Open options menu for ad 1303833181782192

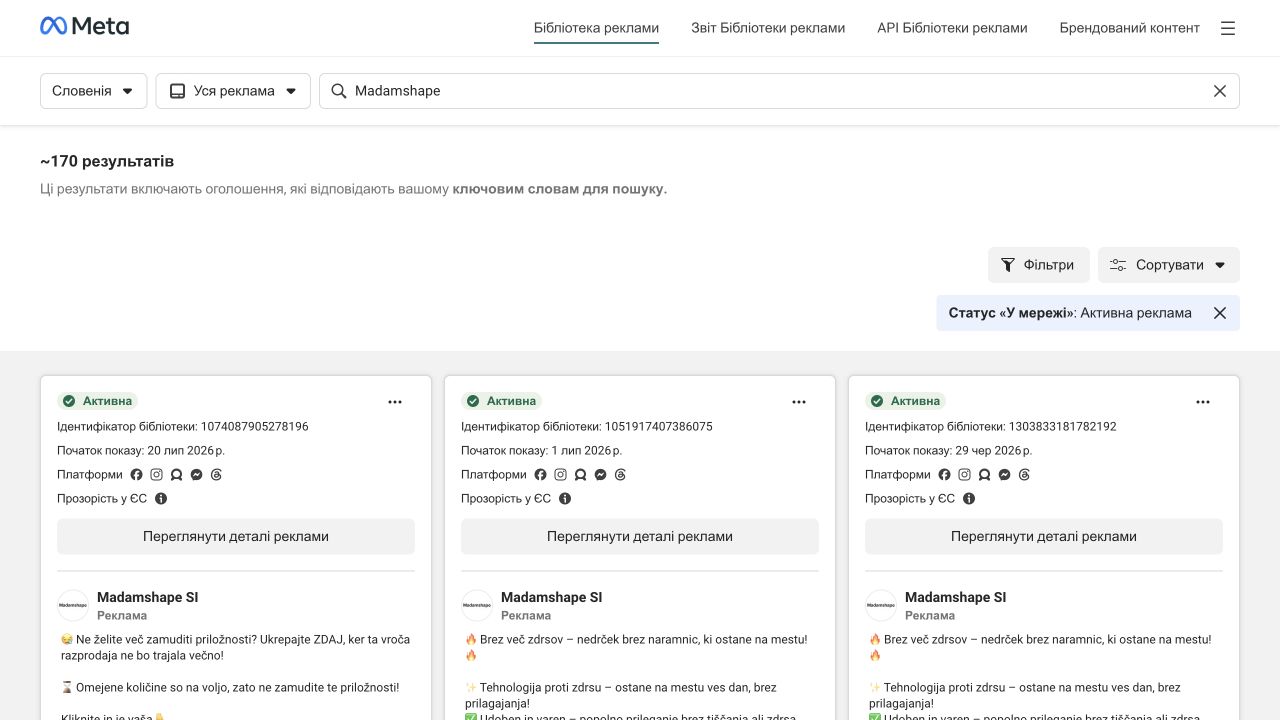[x=1203, y=402]
